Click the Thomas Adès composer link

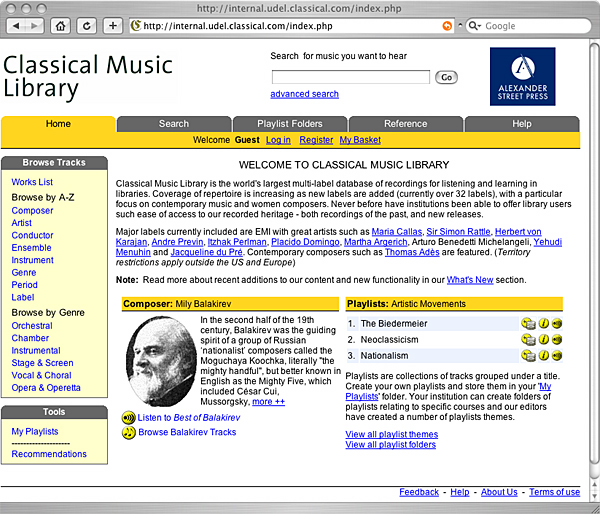click(412, 252)
